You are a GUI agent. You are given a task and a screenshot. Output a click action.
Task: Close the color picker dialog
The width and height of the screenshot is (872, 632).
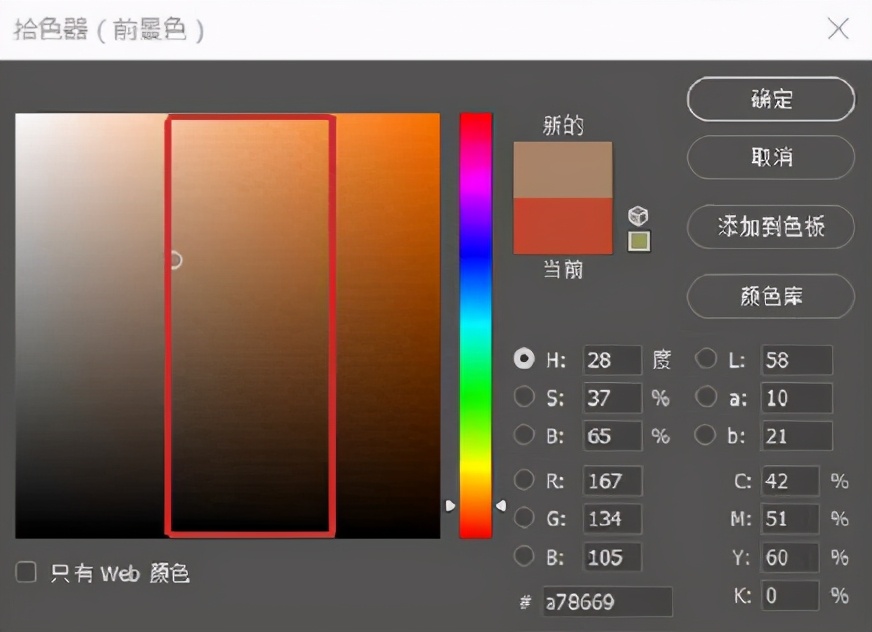point(838,29)
